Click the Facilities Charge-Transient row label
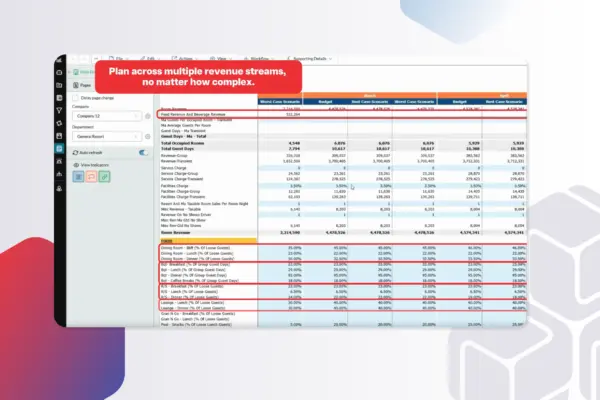This screenshot has height=400, width=600. coord(183,197)
